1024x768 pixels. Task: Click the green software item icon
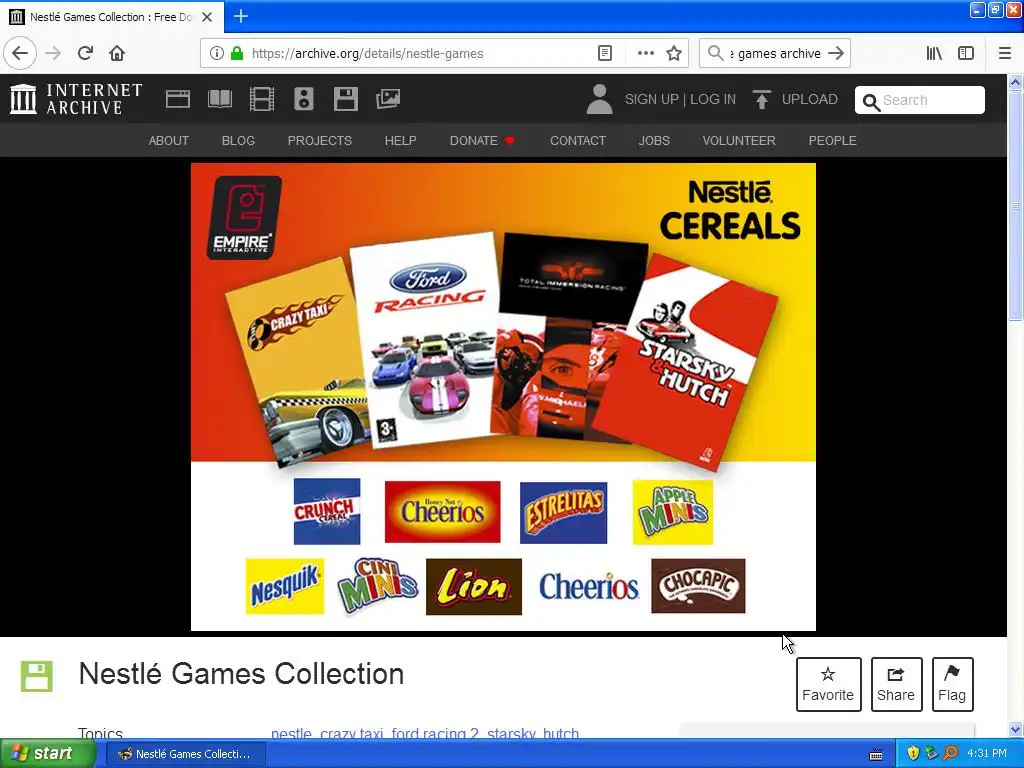click(37, 676)
